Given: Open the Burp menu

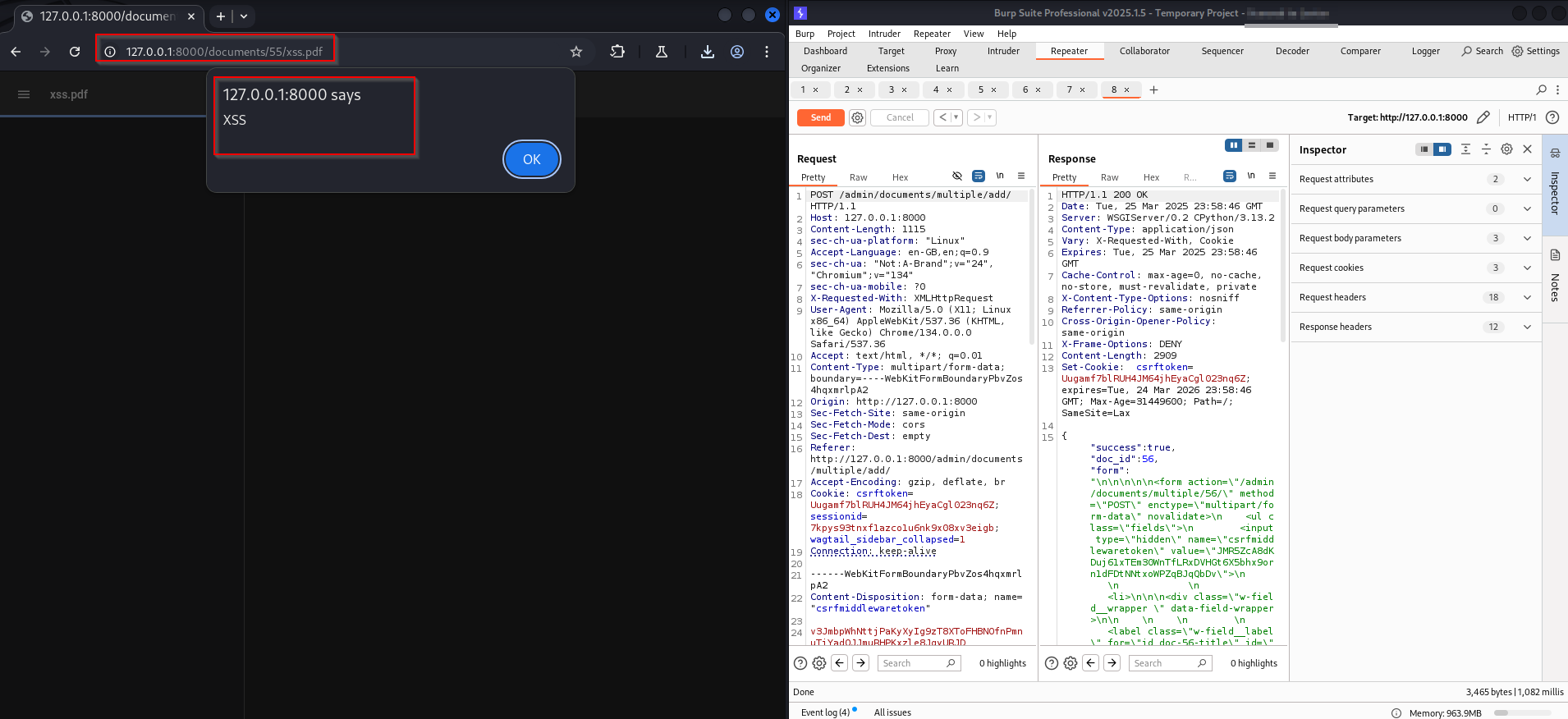Looking at the screenshot, I should (x=805, y=34).
